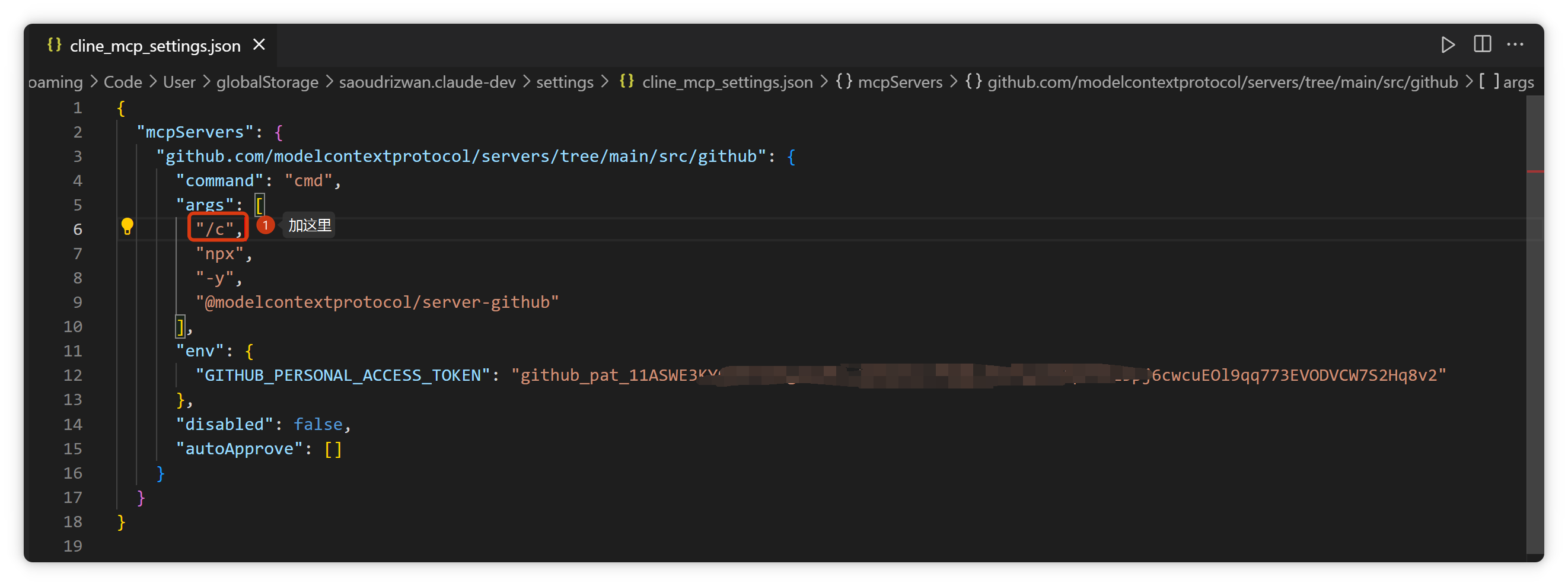
Task: Open the More Actions ellipsis menu
Action: tap(1515, 44)
